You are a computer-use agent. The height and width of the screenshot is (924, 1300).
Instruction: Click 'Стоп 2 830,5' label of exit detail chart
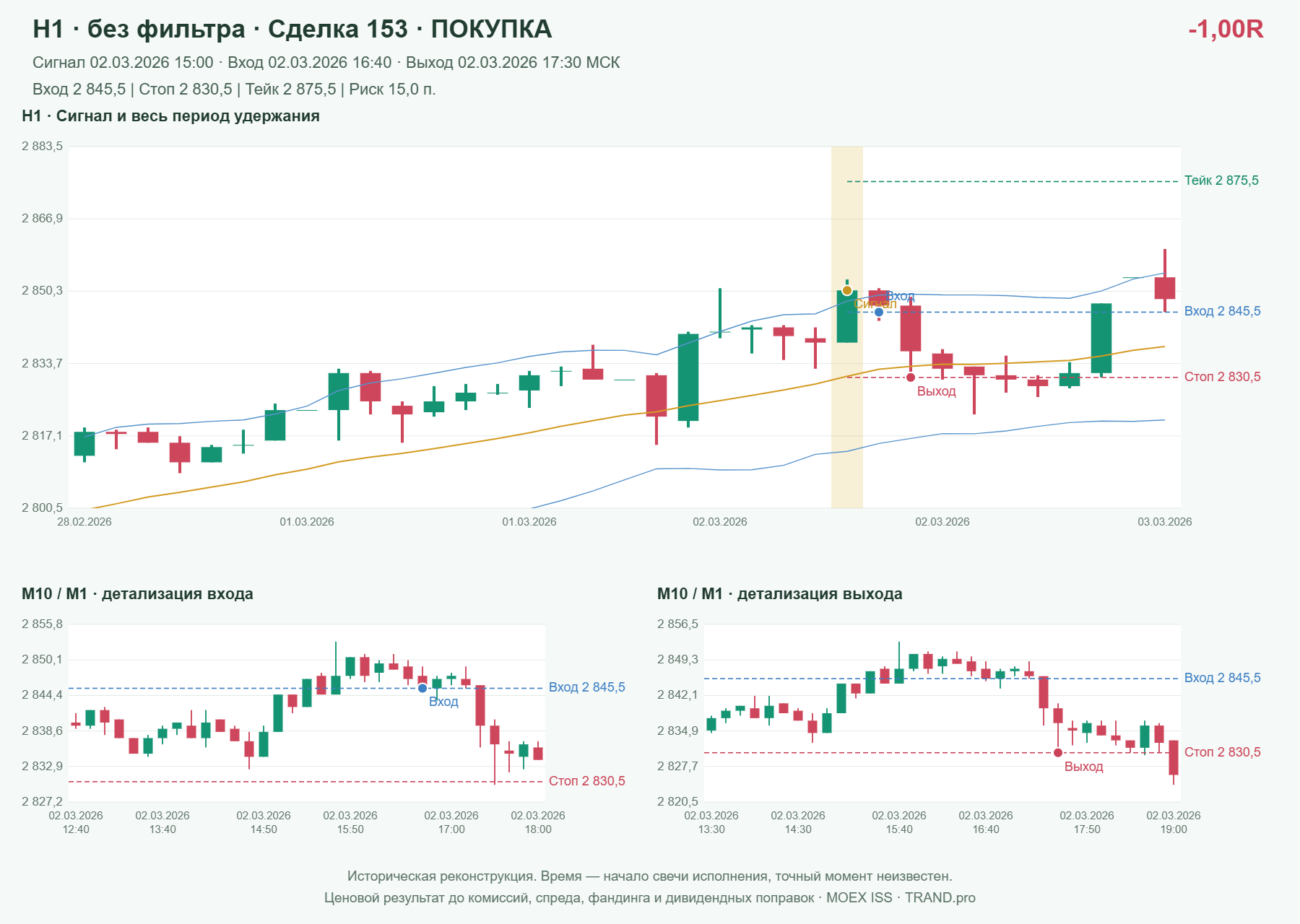click(1222, 752)
